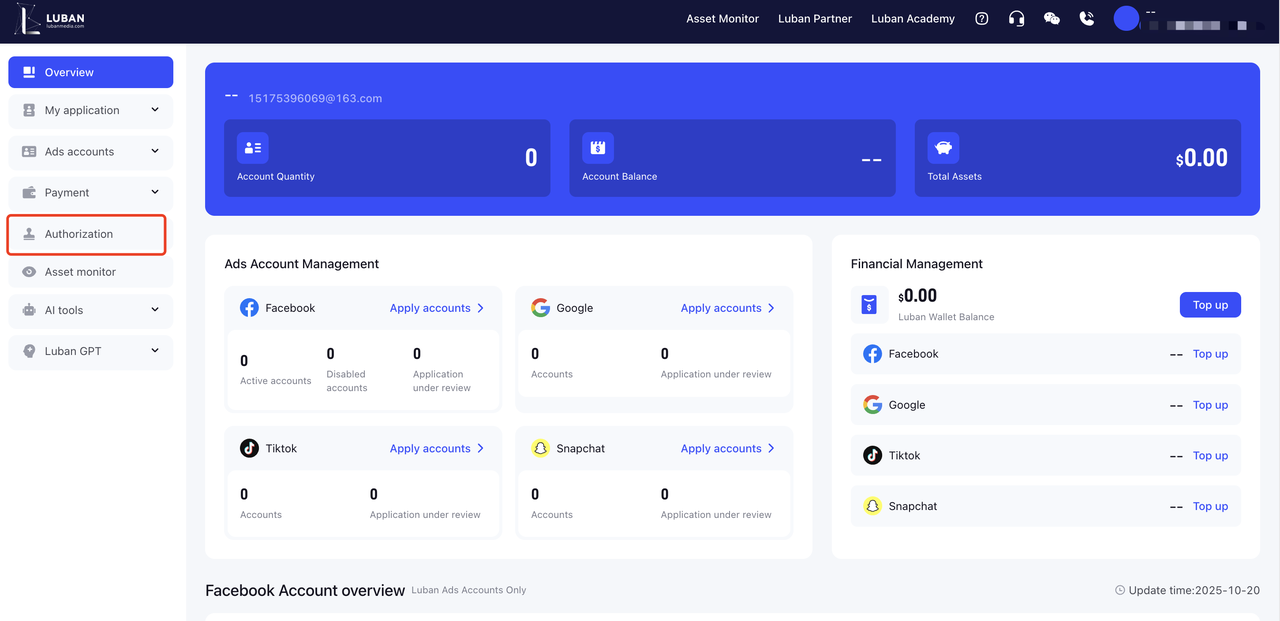
Task: Click Apply accounts link for Google
Action: click(721, 308)
